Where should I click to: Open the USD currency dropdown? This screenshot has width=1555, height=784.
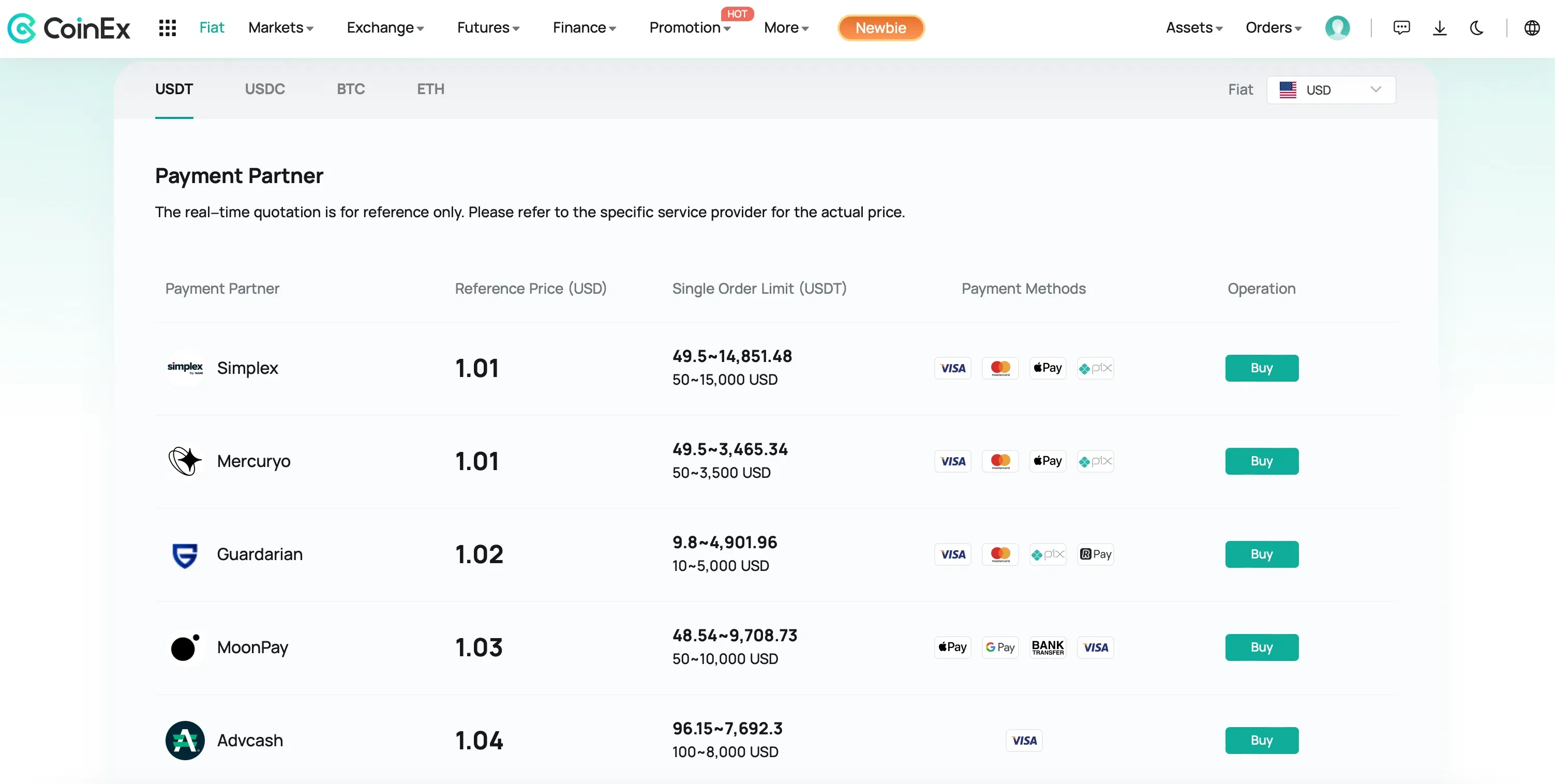coord(1330,89)
